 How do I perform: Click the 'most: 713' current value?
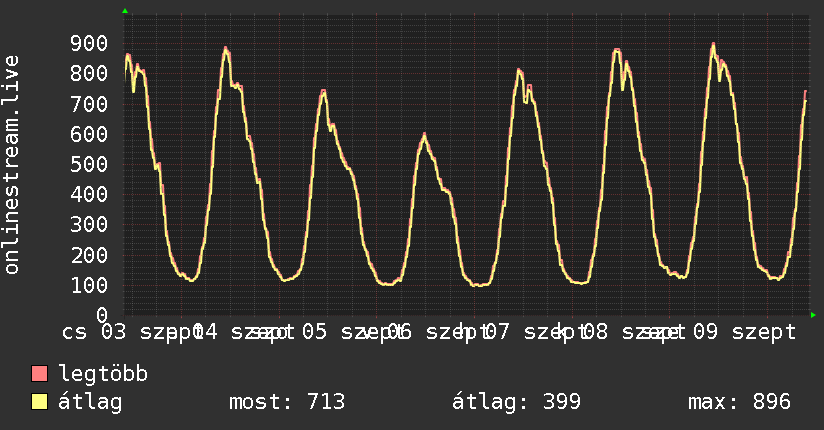[287, 402]
